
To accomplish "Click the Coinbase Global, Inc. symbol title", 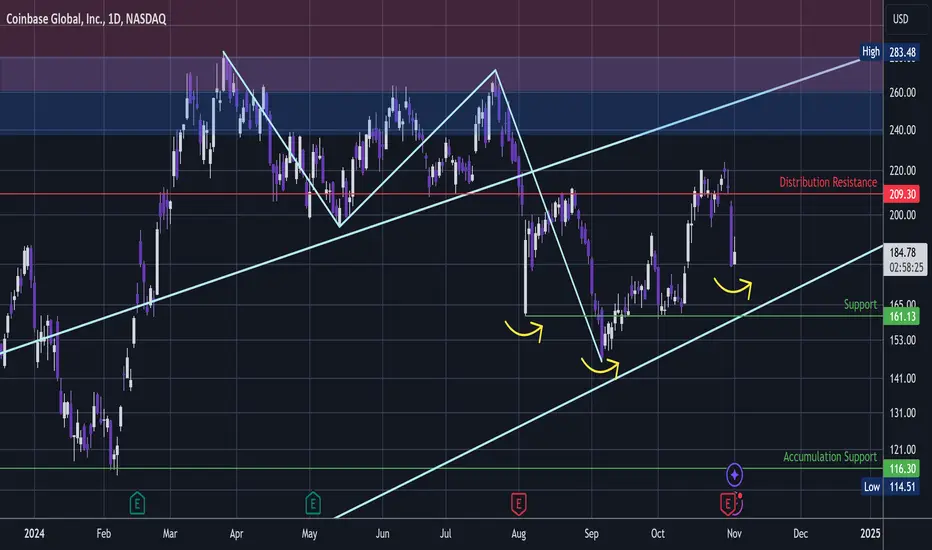I will point(86,19).
